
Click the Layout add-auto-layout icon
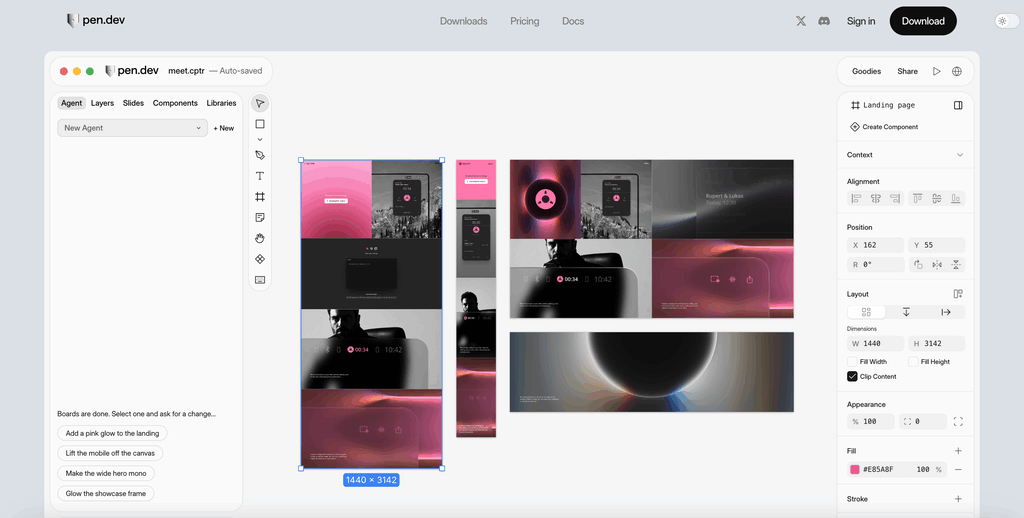(x=958, y=294)
